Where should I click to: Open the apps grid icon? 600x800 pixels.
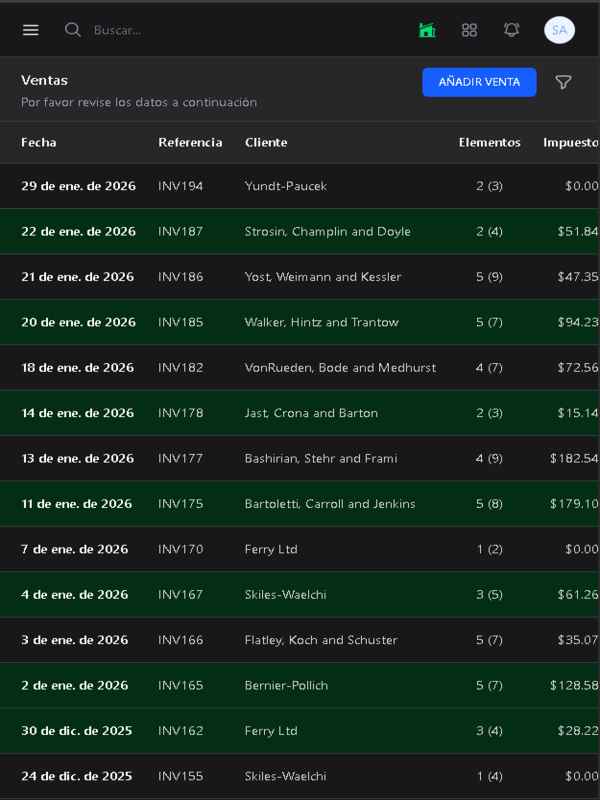[469, 30]
